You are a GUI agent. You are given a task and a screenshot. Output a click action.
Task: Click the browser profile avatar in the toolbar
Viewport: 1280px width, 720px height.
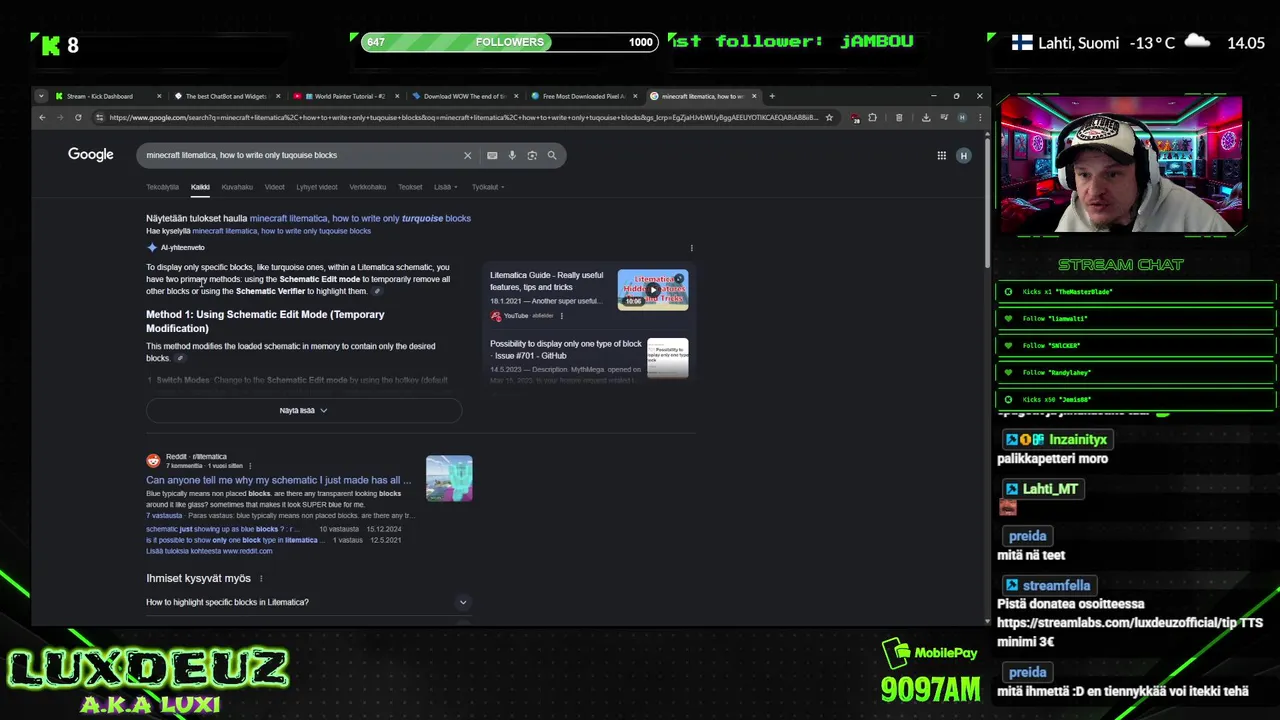(x=962, y=117)
